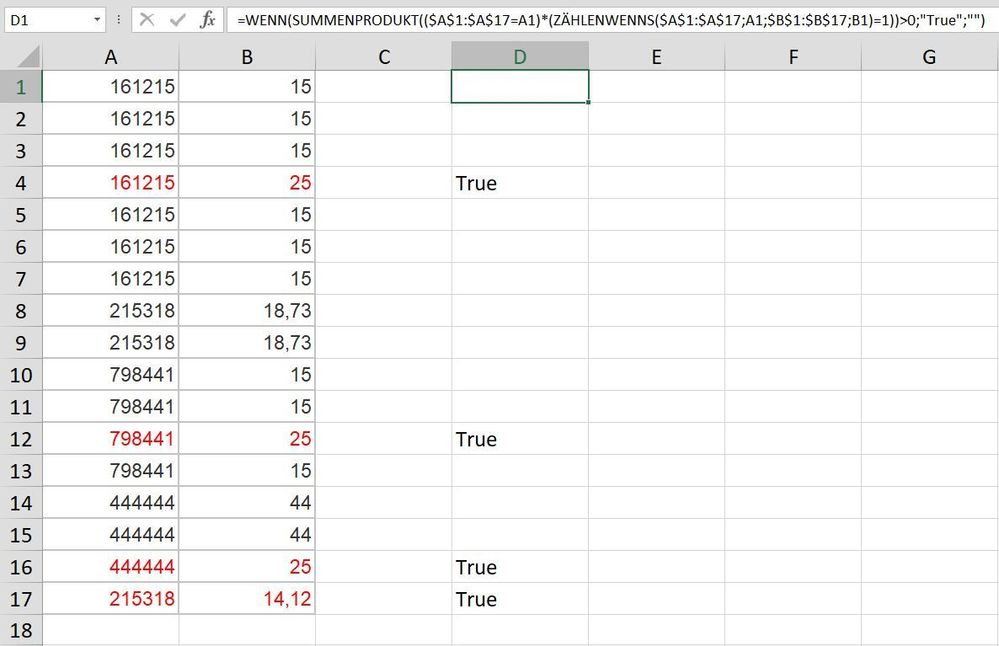This screenshot has width=999, height=646.
Task: Click red cell B4 with 25
Action: click(247, 183)
